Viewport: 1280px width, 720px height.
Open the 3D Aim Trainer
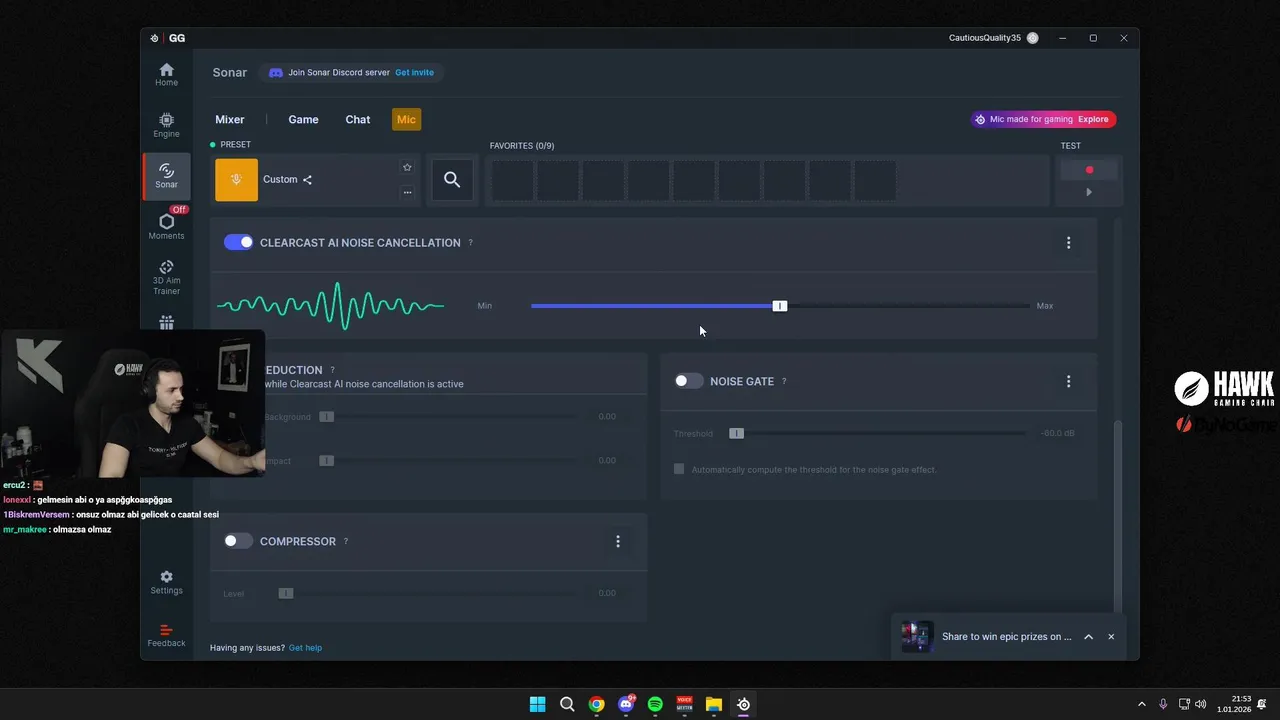pos(166,278)
